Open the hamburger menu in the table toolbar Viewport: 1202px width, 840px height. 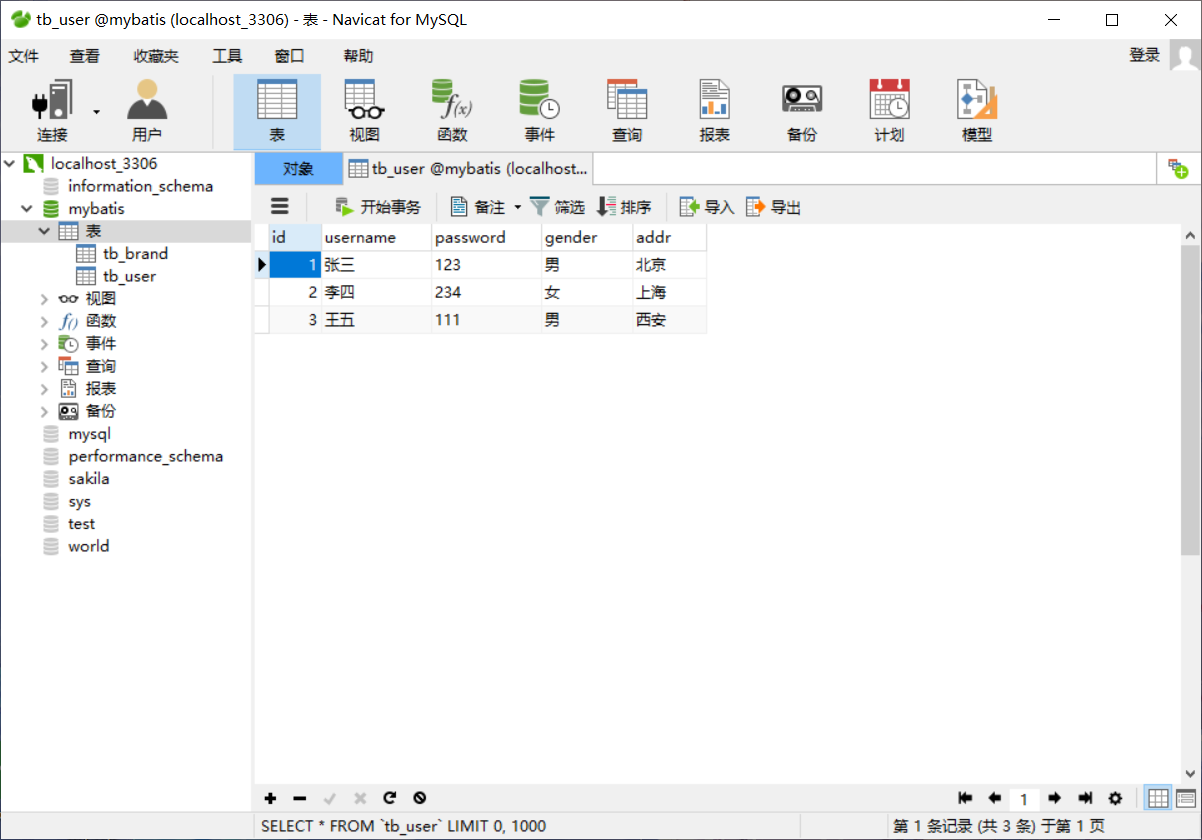[280, 207]
